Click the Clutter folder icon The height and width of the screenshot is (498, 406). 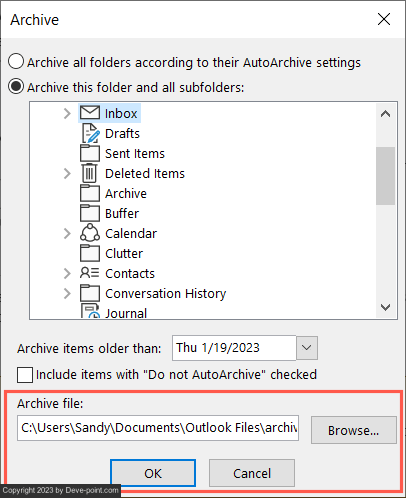click(90, 253)
